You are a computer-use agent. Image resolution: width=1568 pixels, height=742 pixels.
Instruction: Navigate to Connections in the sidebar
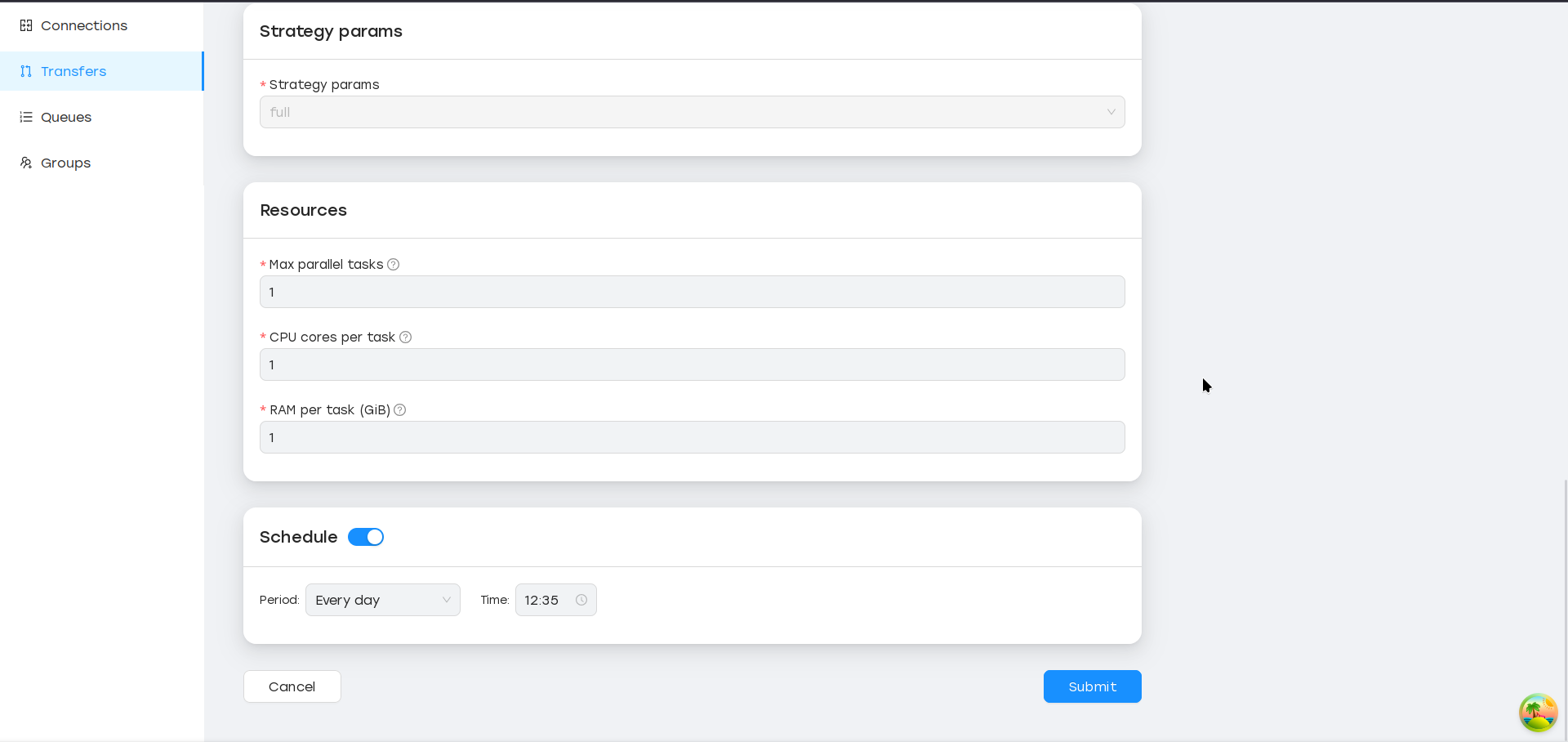(84, 25)
